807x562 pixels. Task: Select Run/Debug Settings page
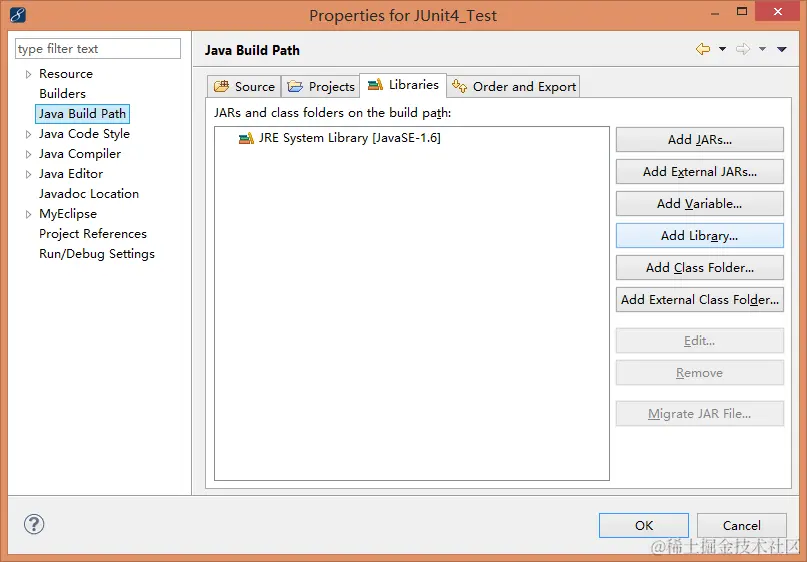tap(97, 254)
